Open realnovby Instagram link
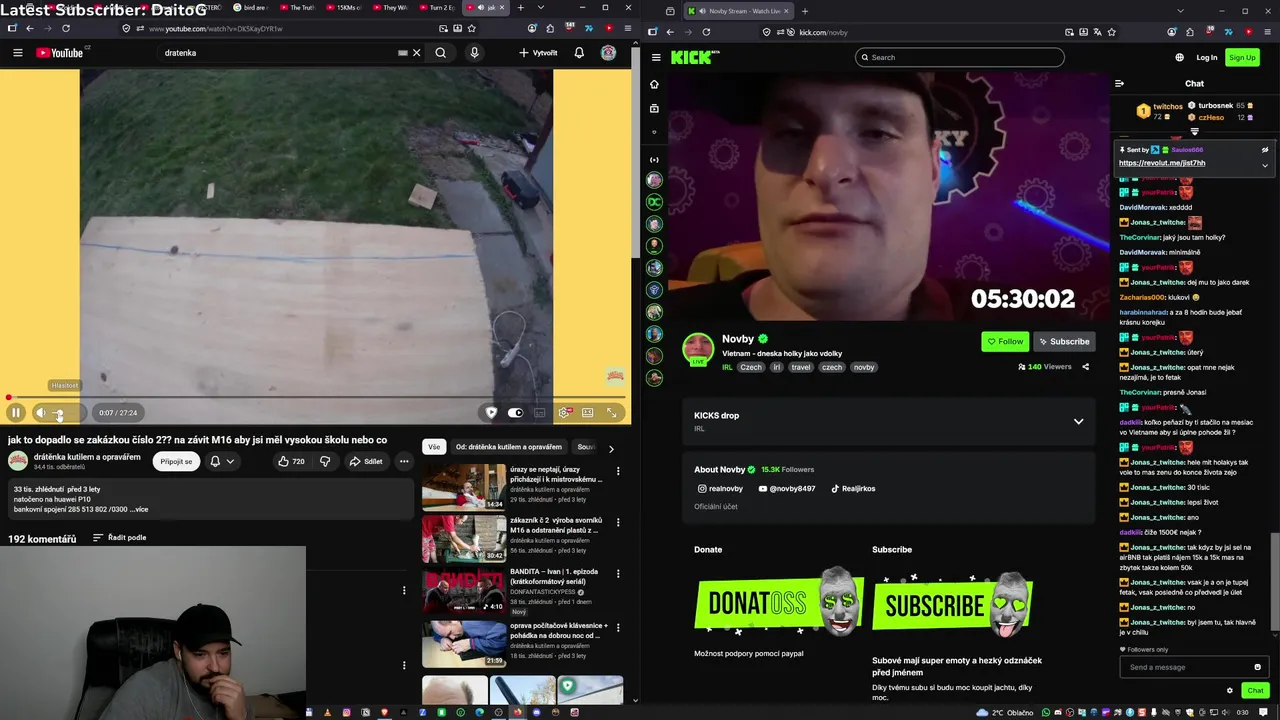Image resolution: width=1280 pixels, height=720 pixels. coord(720,489)
